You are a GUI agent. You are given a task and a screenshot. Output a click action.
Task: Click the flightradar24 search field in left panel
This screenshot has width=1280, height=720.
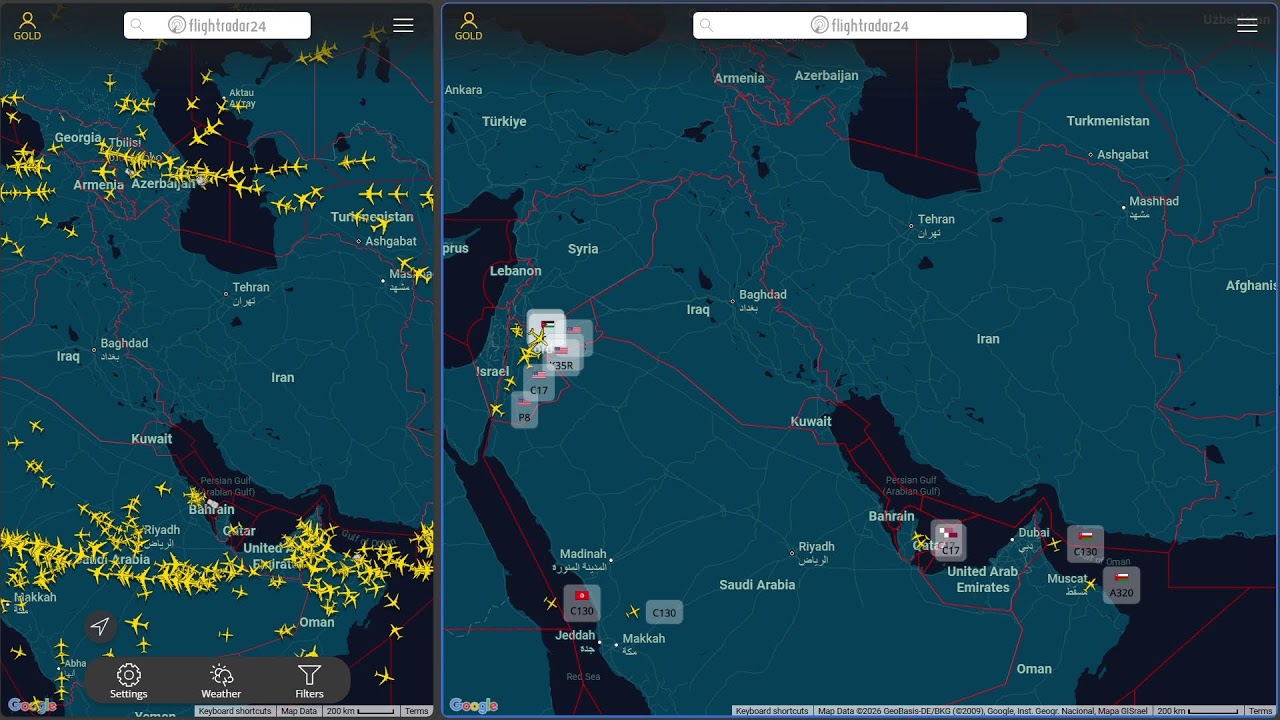click(217, 26)
